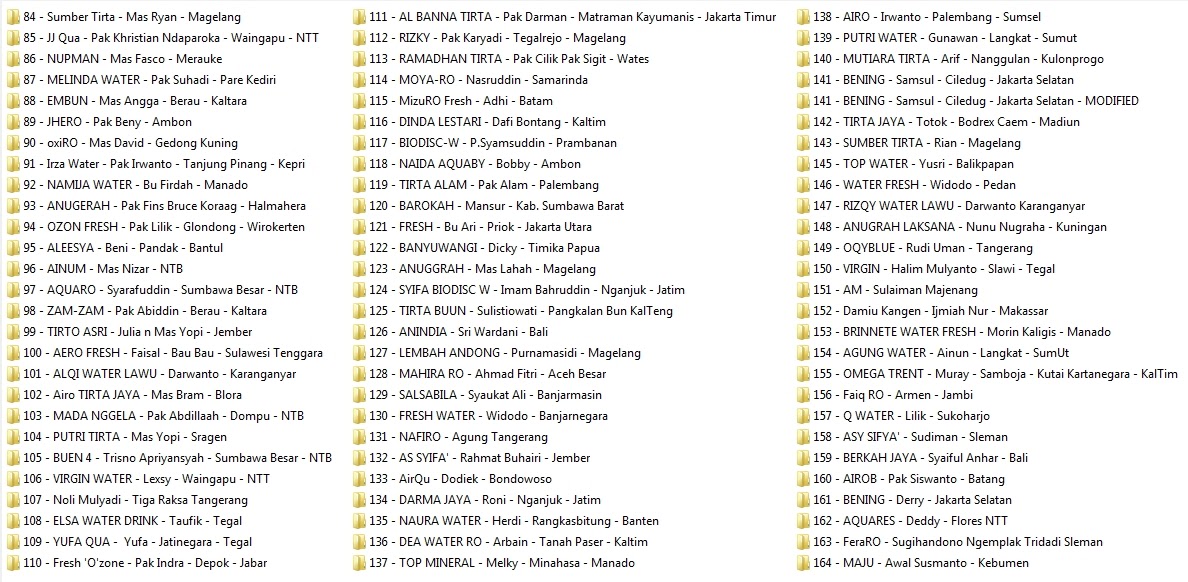The image size is (1188, 582).
Task: Click folder icon beside 151 - AM
Action: point(803,289)
